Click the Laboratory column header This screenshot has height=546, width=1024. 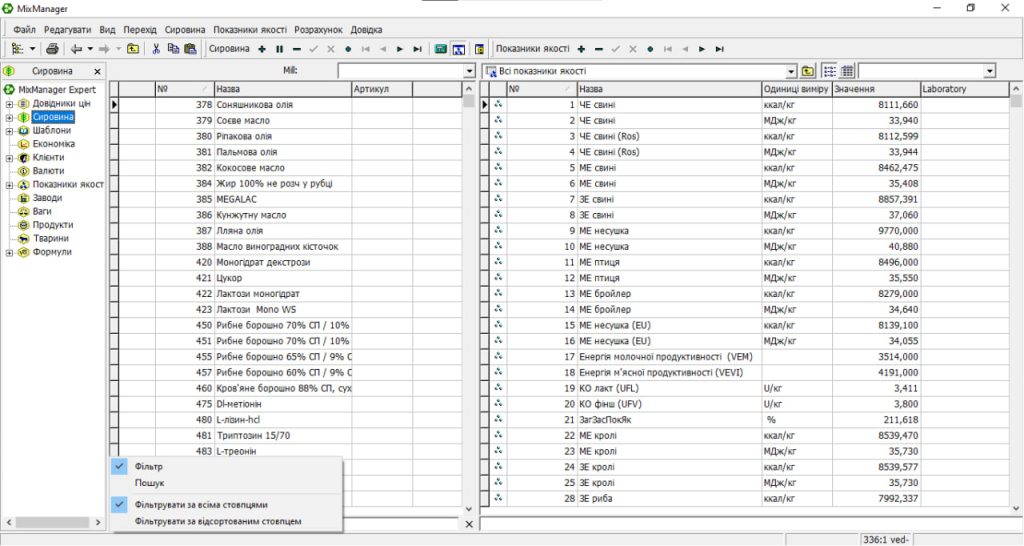[965, 89]
